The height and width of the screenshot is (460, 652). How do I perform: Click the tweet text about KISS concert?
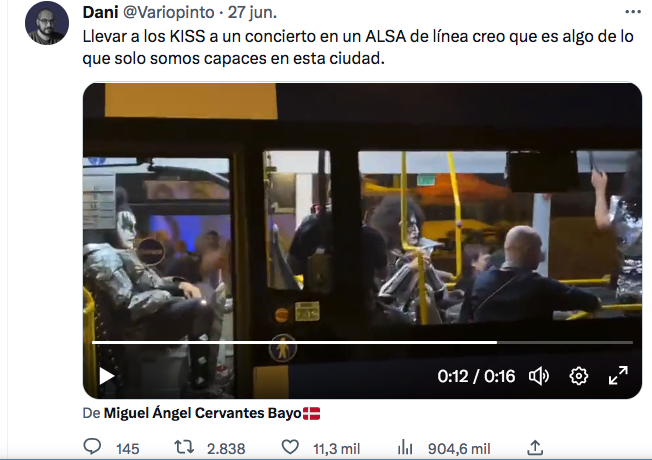(x=358, y=47)
